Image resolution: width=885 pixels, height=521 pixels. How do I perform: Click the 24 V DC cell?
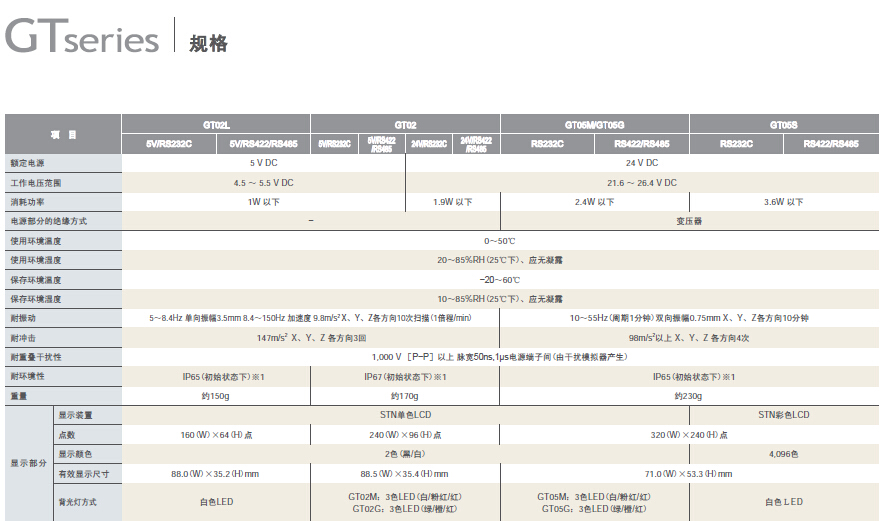tap(641, 162)
